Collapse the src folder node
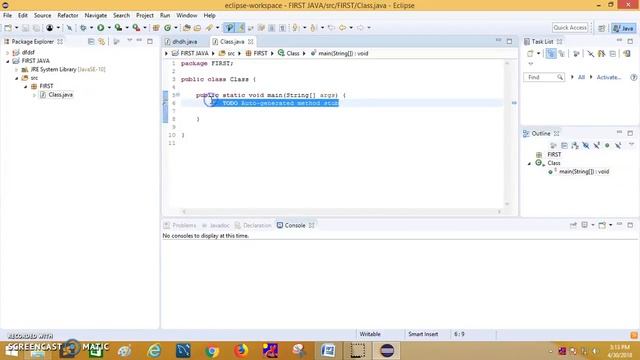 pyautogui.click(x=16, y=78)
